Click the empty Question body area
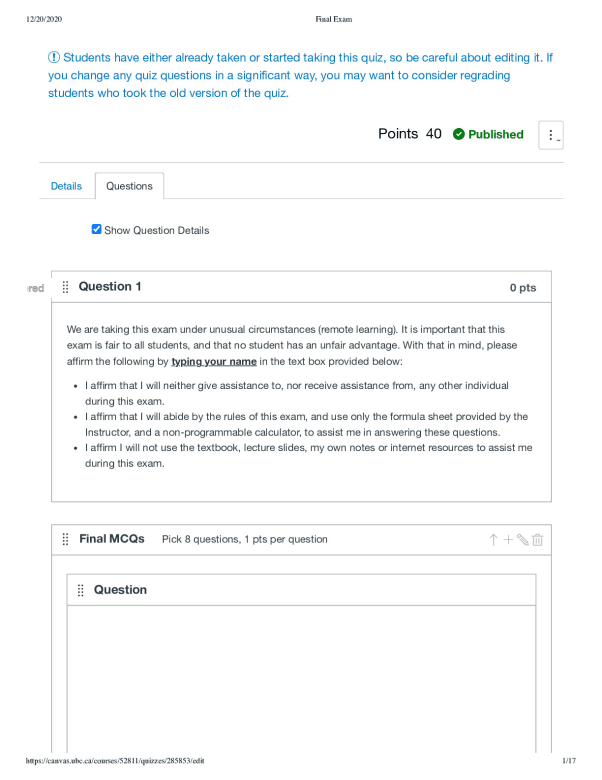 coord(301,679)
